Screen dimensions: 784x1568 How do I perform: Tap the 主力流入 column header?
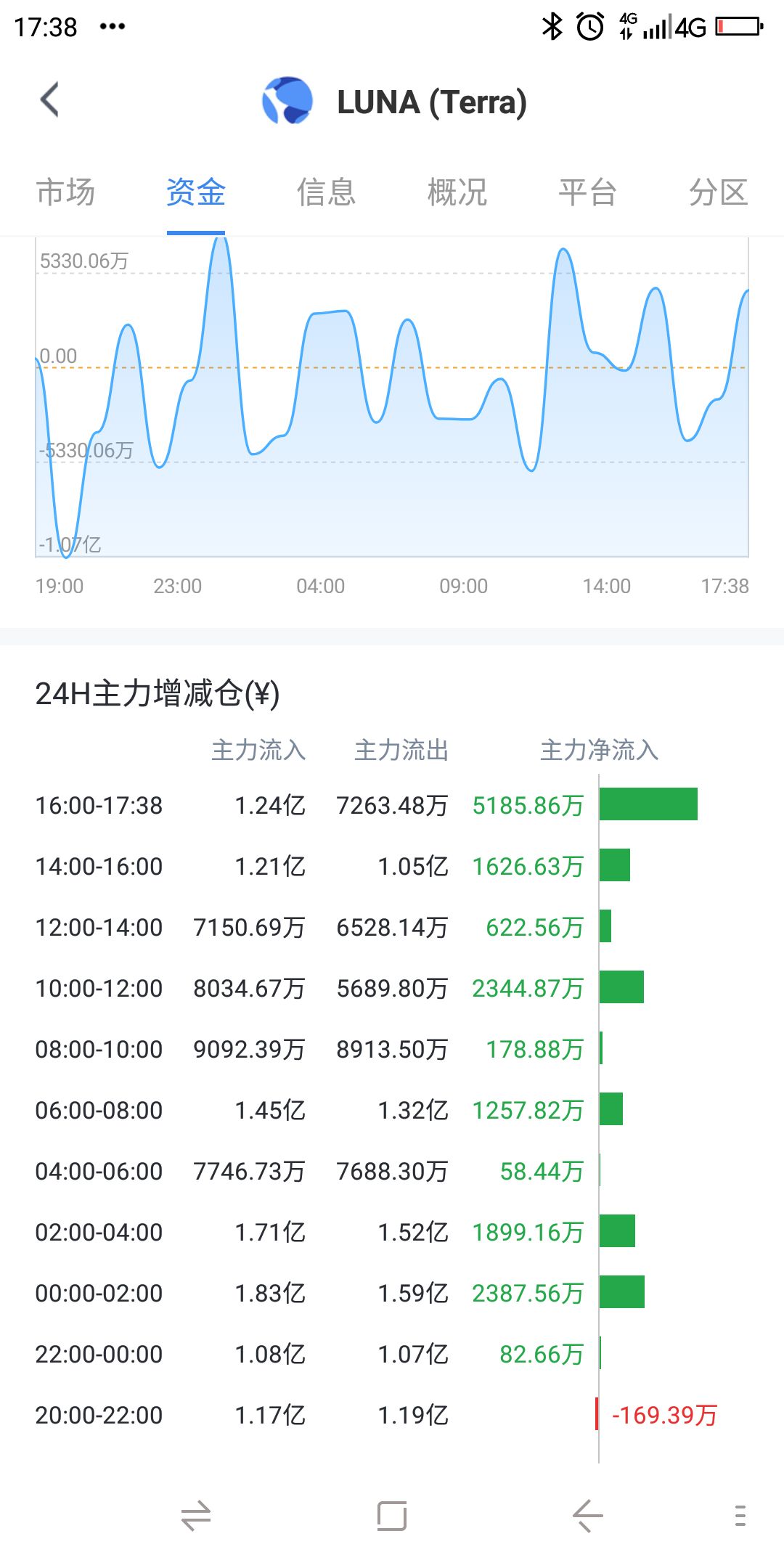(258, 750)
